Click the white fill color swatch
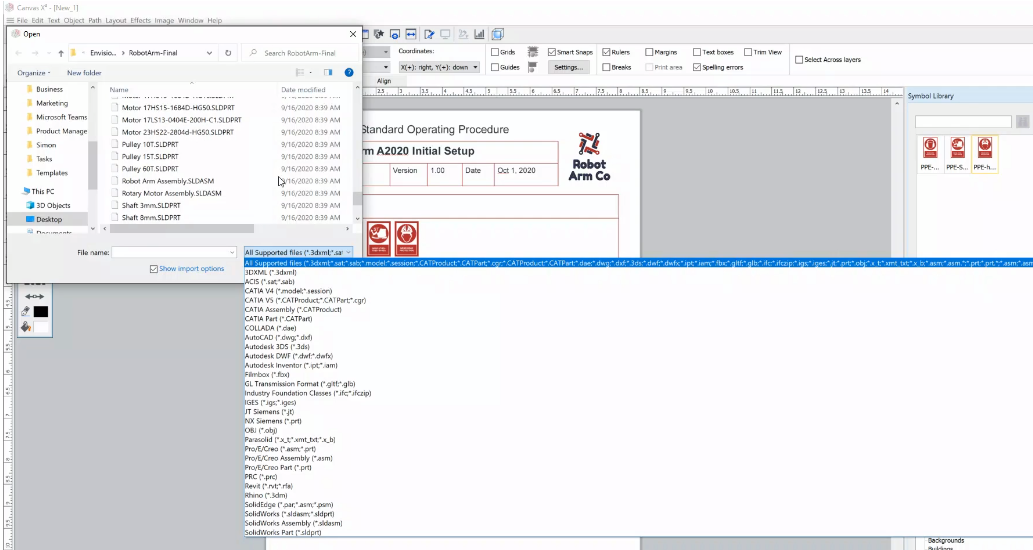Image resolution: width=1033 pixels, height=550 pixels. pyautogui.click(x=41, y=327)
